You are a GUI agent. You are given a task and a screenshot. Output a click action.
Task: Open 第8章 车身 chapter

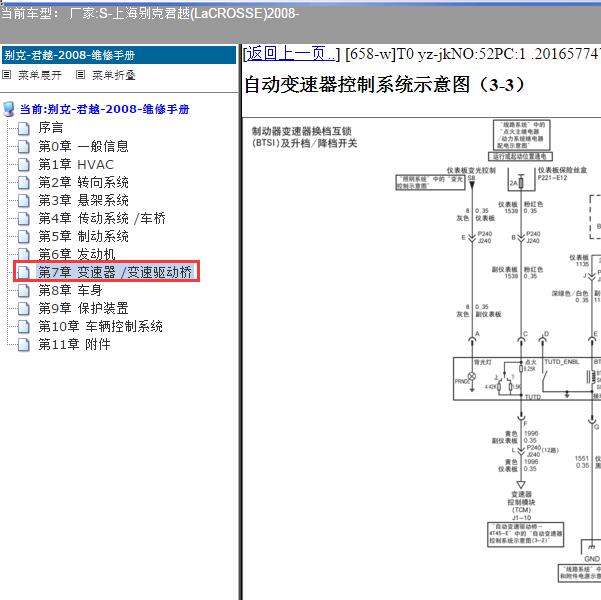[x=70, y=290]
